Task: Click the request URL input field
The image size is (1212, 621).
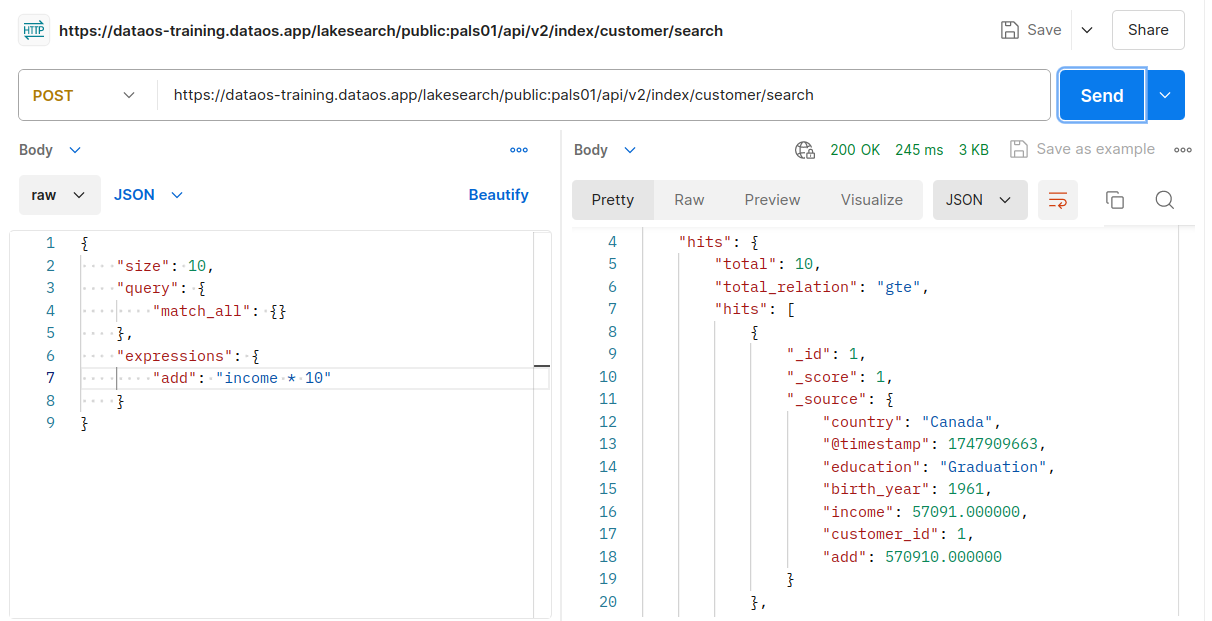Action: click(x=604, y=95)
